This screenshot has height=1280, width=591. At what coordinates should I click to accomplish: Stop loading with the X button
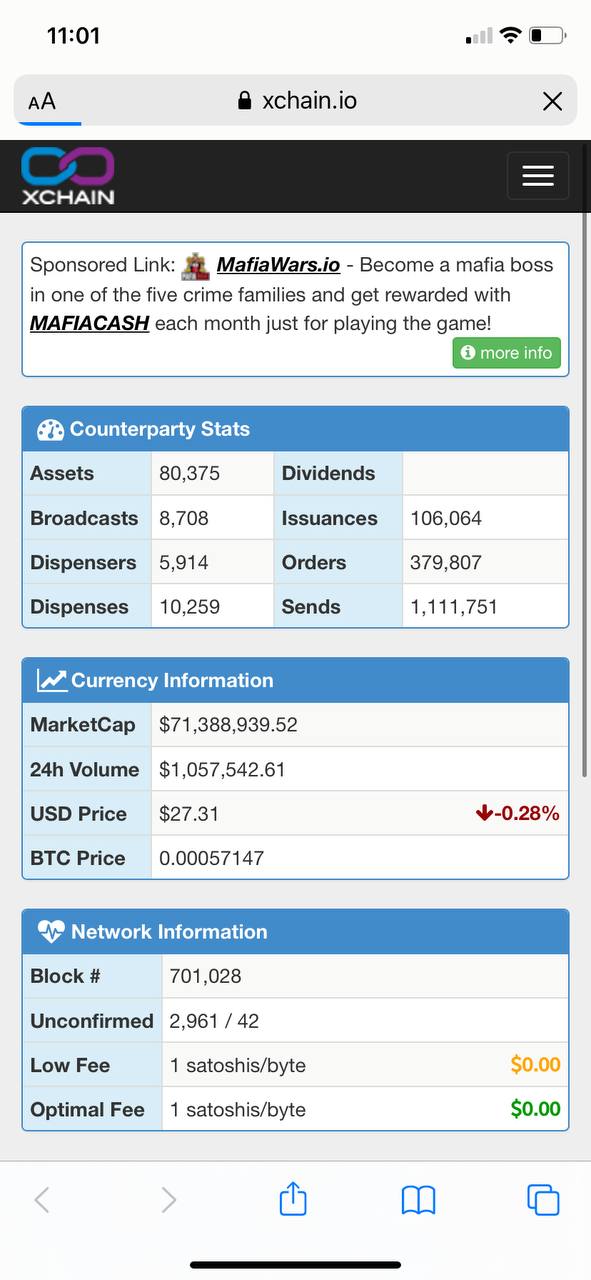point(552,101)
